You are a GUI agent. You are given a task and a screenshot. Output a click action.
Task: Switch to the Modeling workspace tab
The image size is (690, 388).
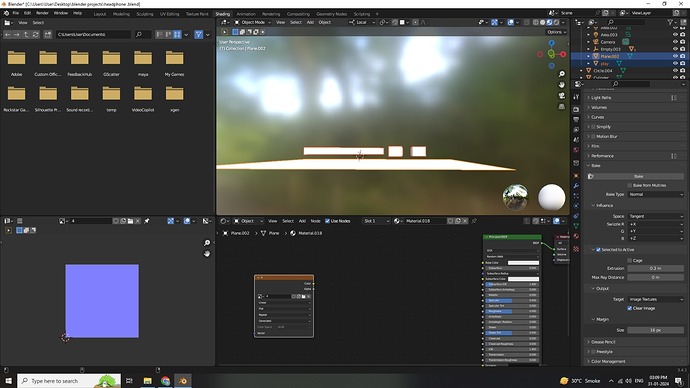pyautogui.click(x=121, y=14)
